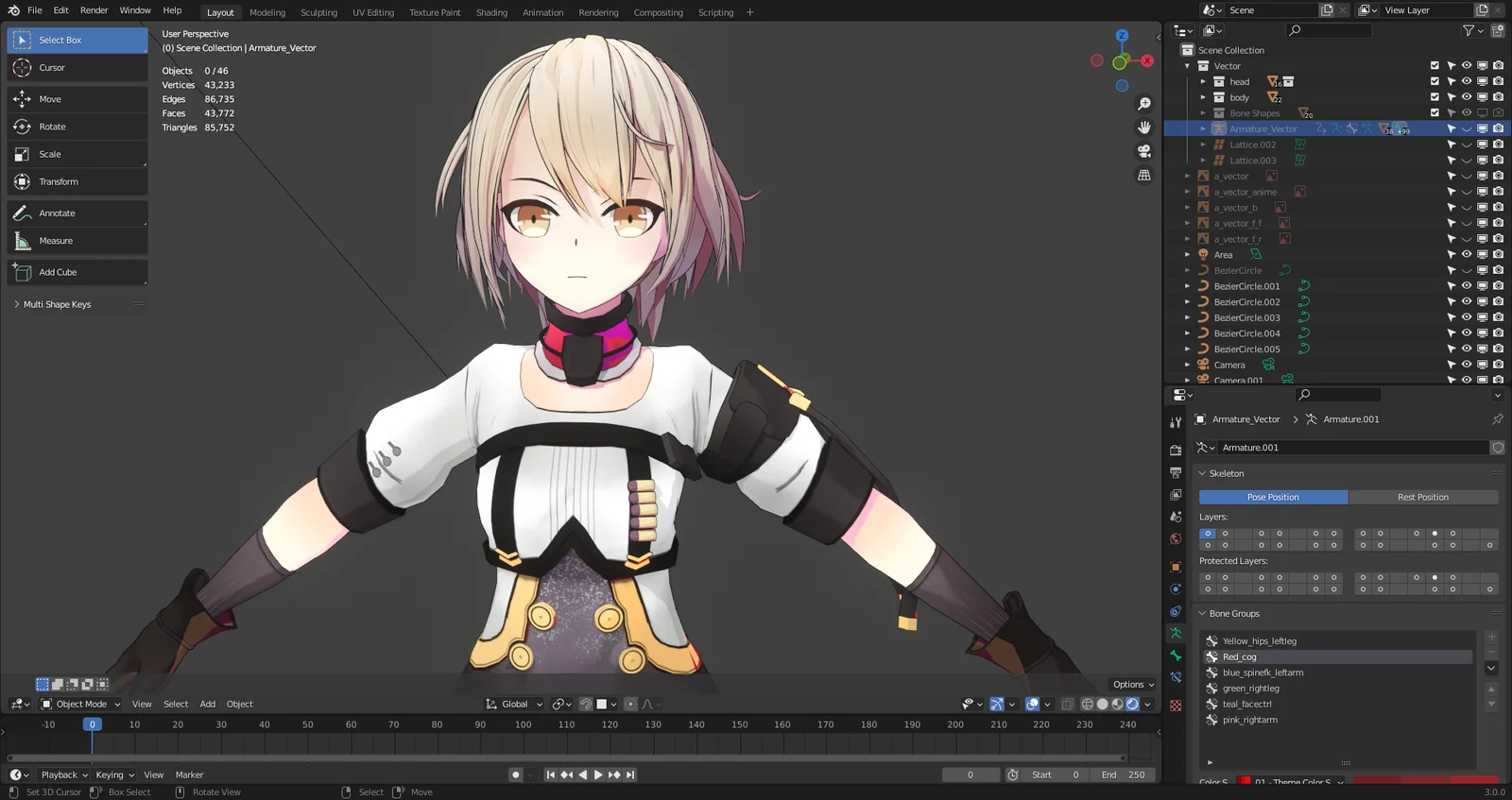The height and width of the screenshot is (800, 1512).
Task: Toggle X-ray display in viewport header
Action: 1067,704
